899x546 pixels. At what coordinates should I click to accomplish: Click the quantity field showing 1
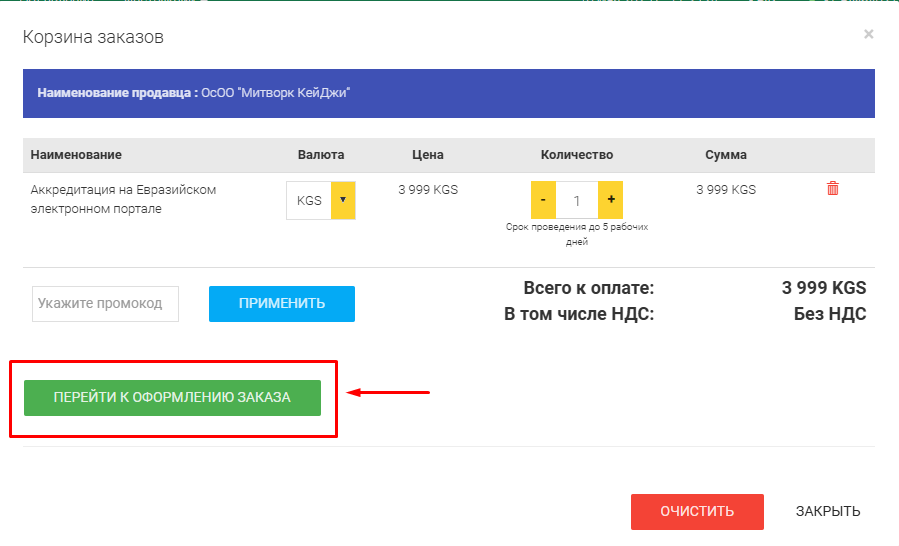coord(577,200)
